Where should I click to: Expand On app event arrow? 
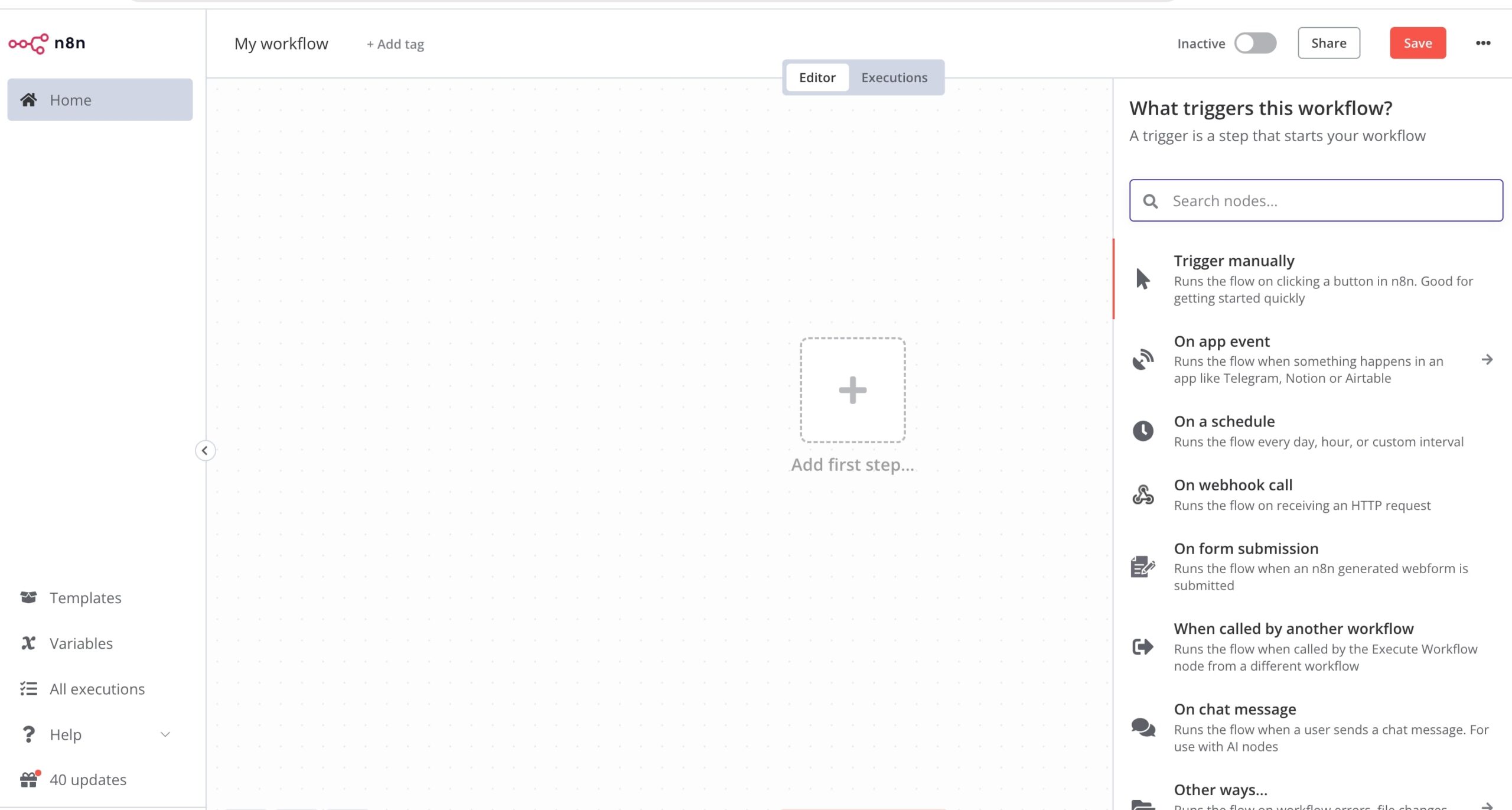click(1487, 360)
